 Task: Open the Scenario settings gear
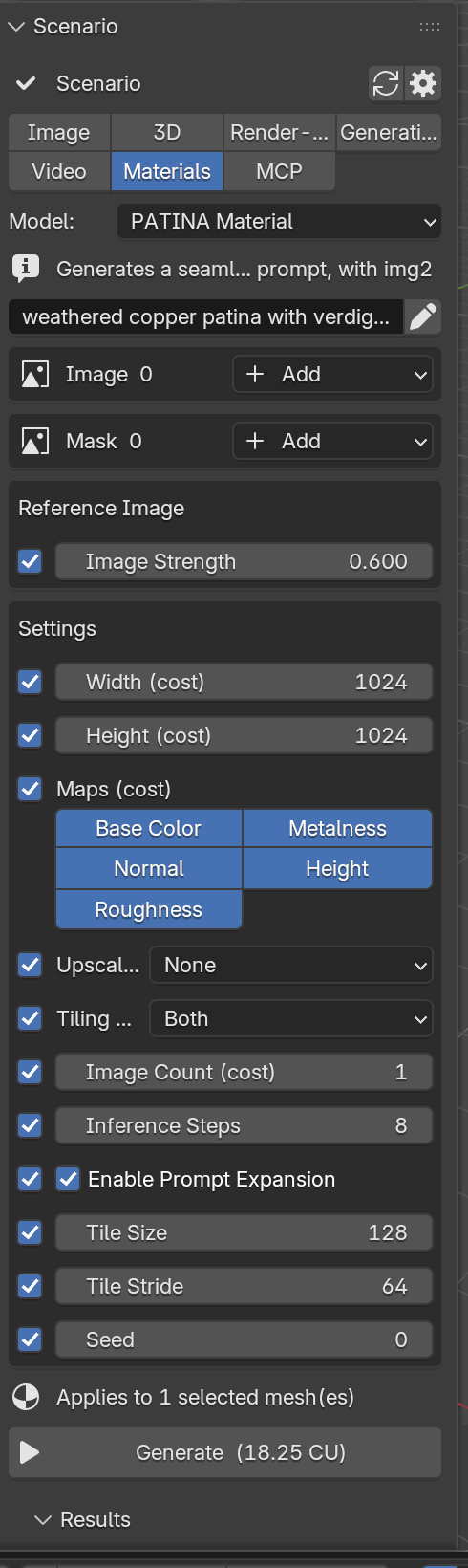point(423,83)
